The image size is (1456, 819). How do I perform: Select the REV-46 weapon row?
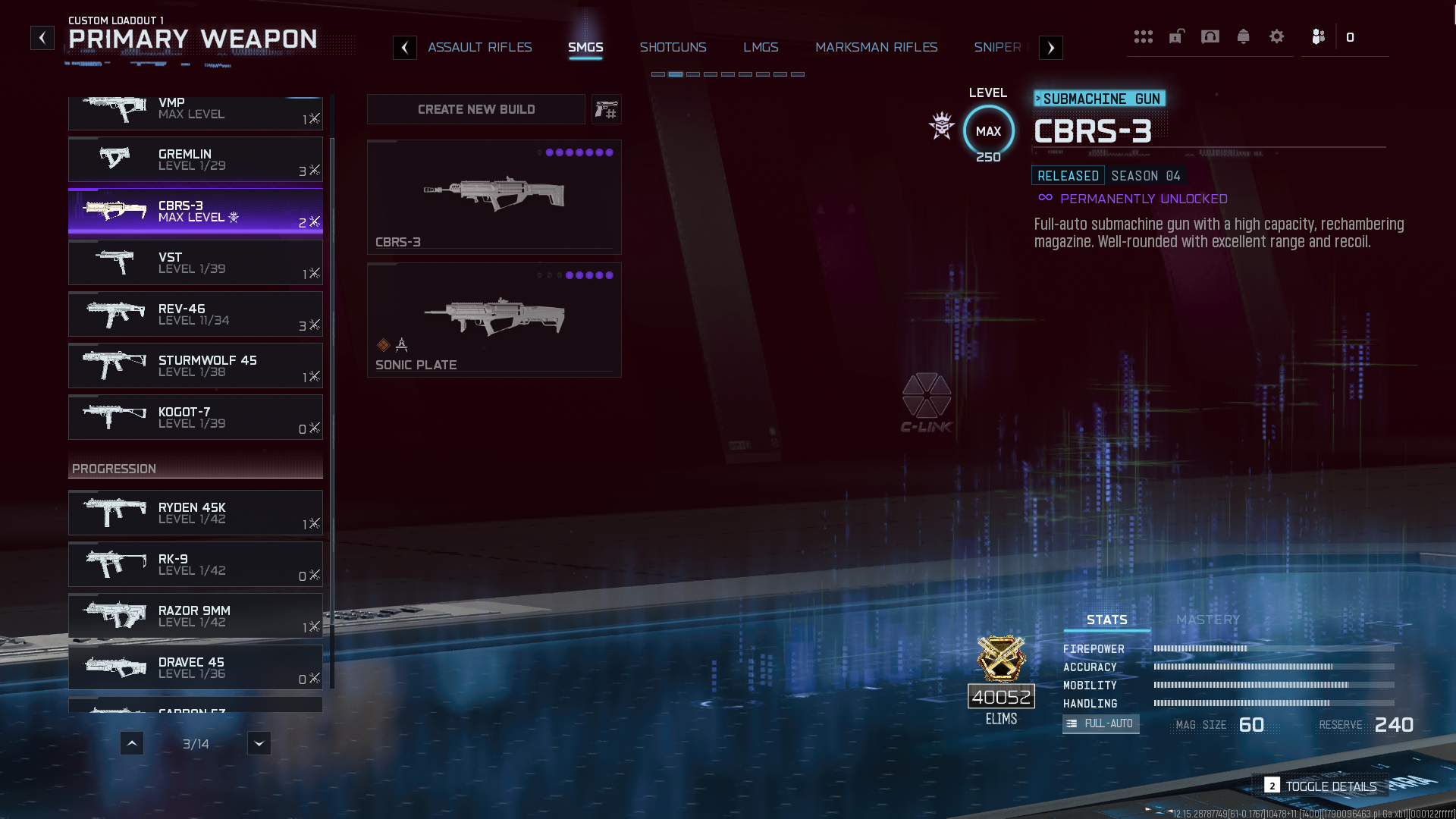(x=196, y=315)
